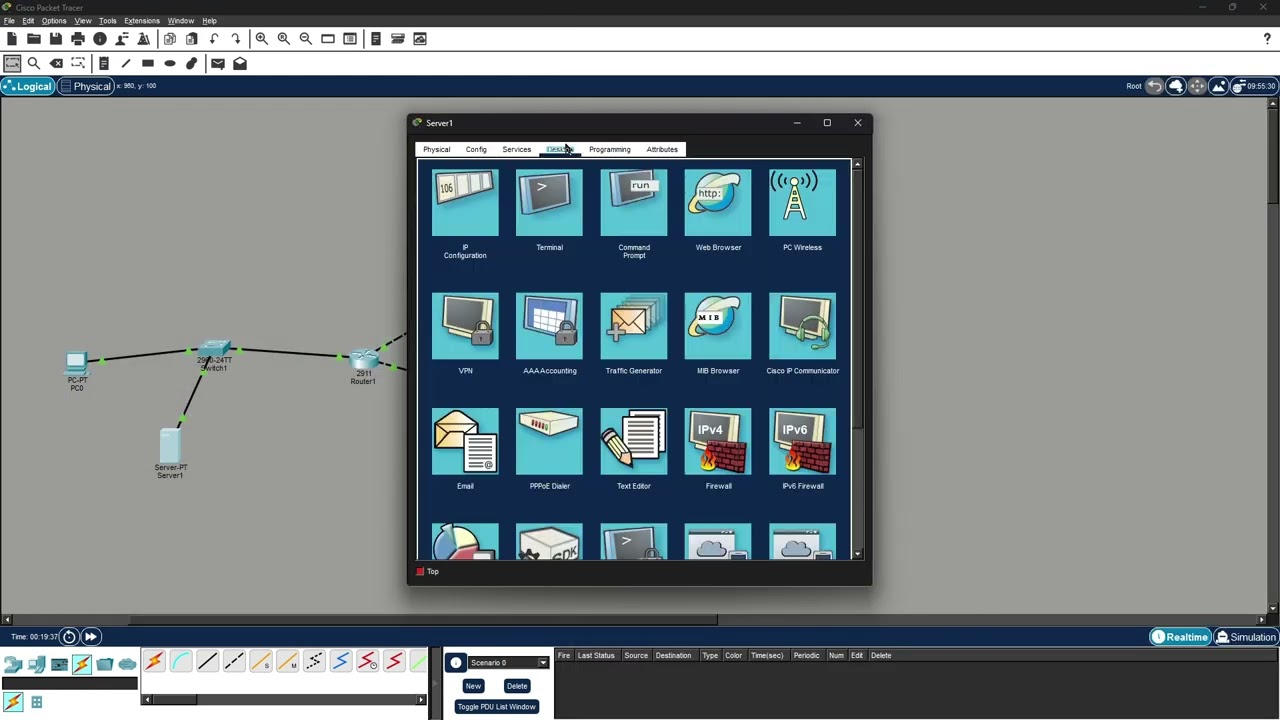1280x720 pixels.
Task: Open the Email client icon
Action: coord(465,442)
